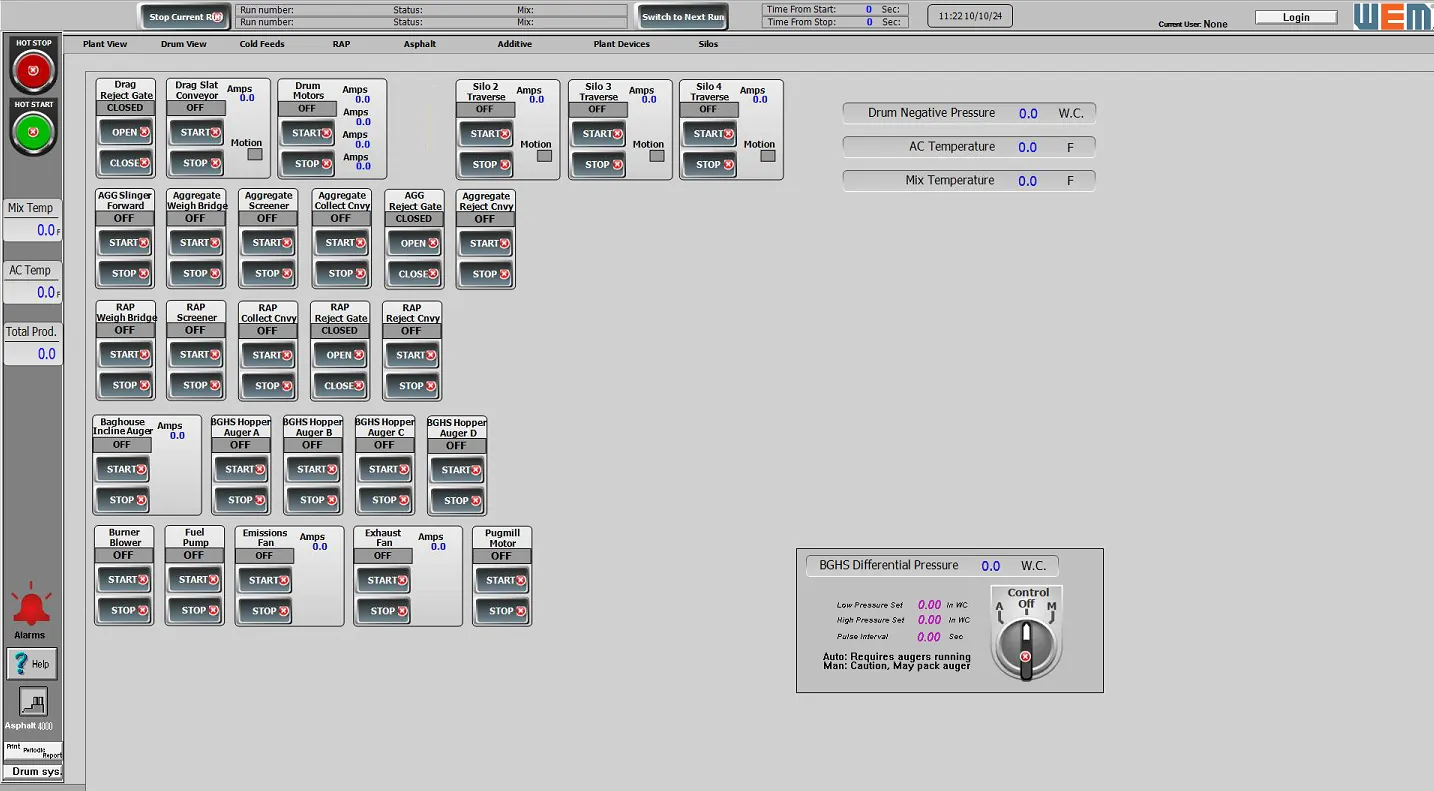Viewport: 1434px width, 791px height.
Task: Click Switch to Next Run button
Action: [683, 17]
